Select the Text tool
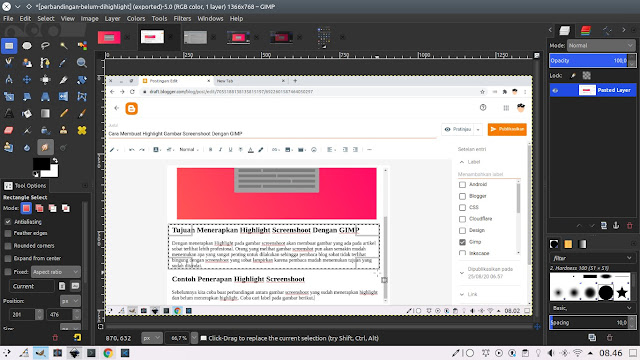The height and width of the screenshot is (360, 640). pos(9,113)
